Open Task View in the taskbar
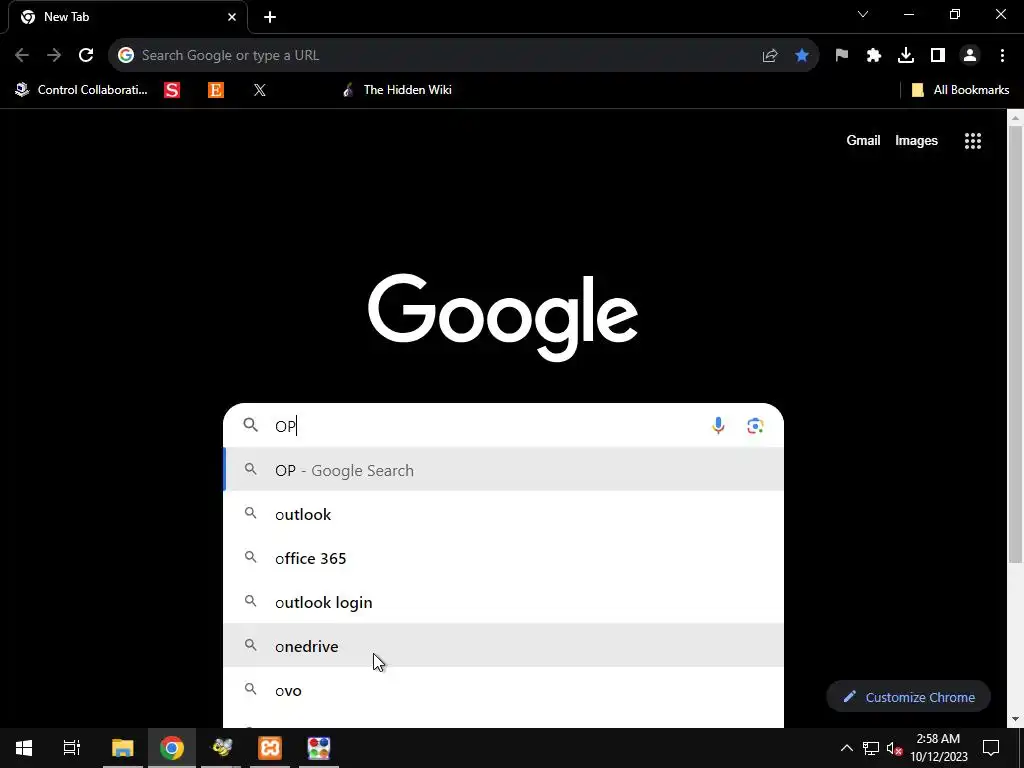 [x=72, y=748]
